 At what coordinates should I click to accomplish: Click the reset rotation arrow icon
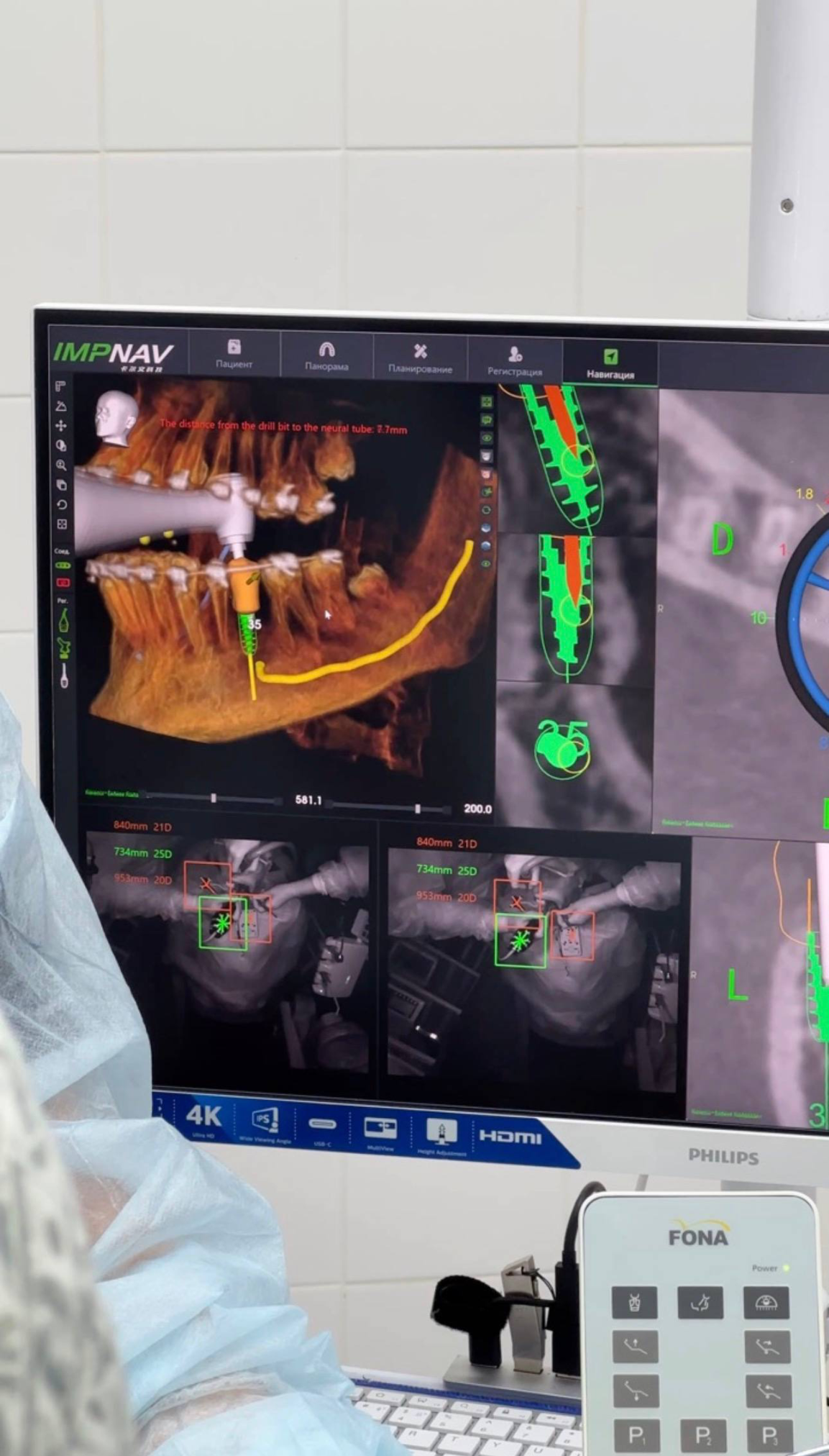62,504
